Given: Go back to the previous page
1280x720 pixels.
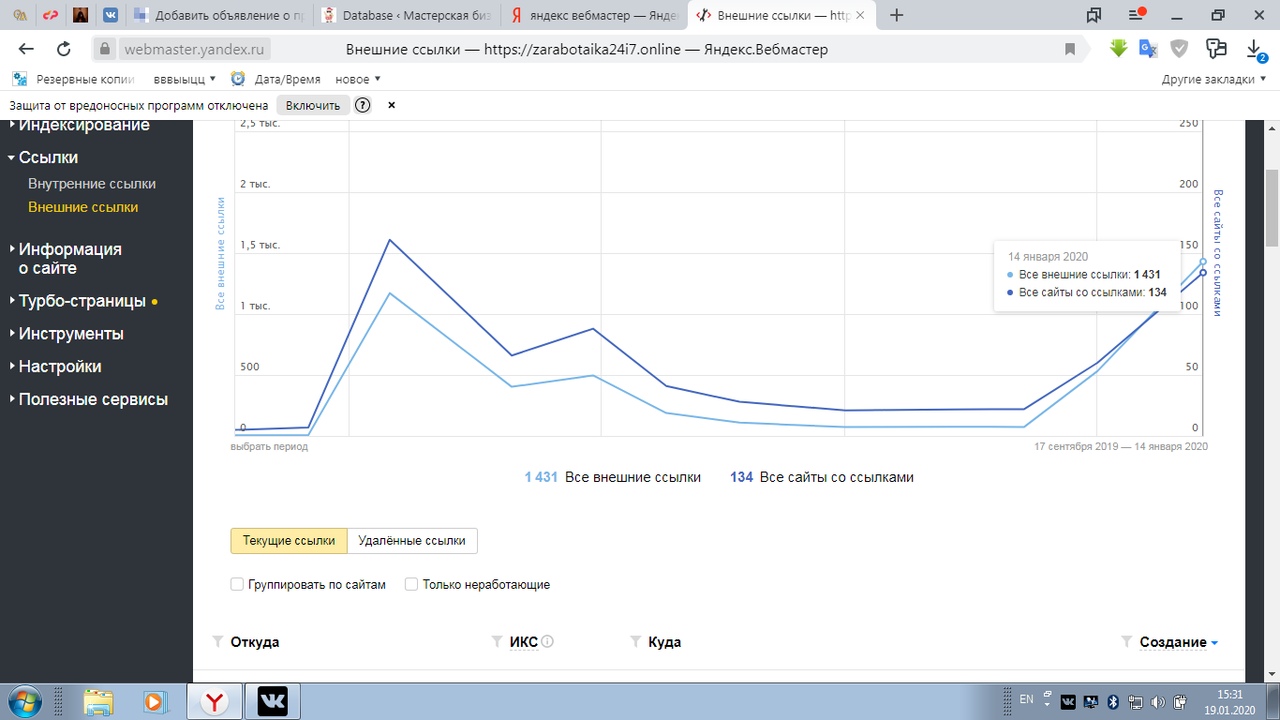Looking at the screenshot, I should pos(26,49).
